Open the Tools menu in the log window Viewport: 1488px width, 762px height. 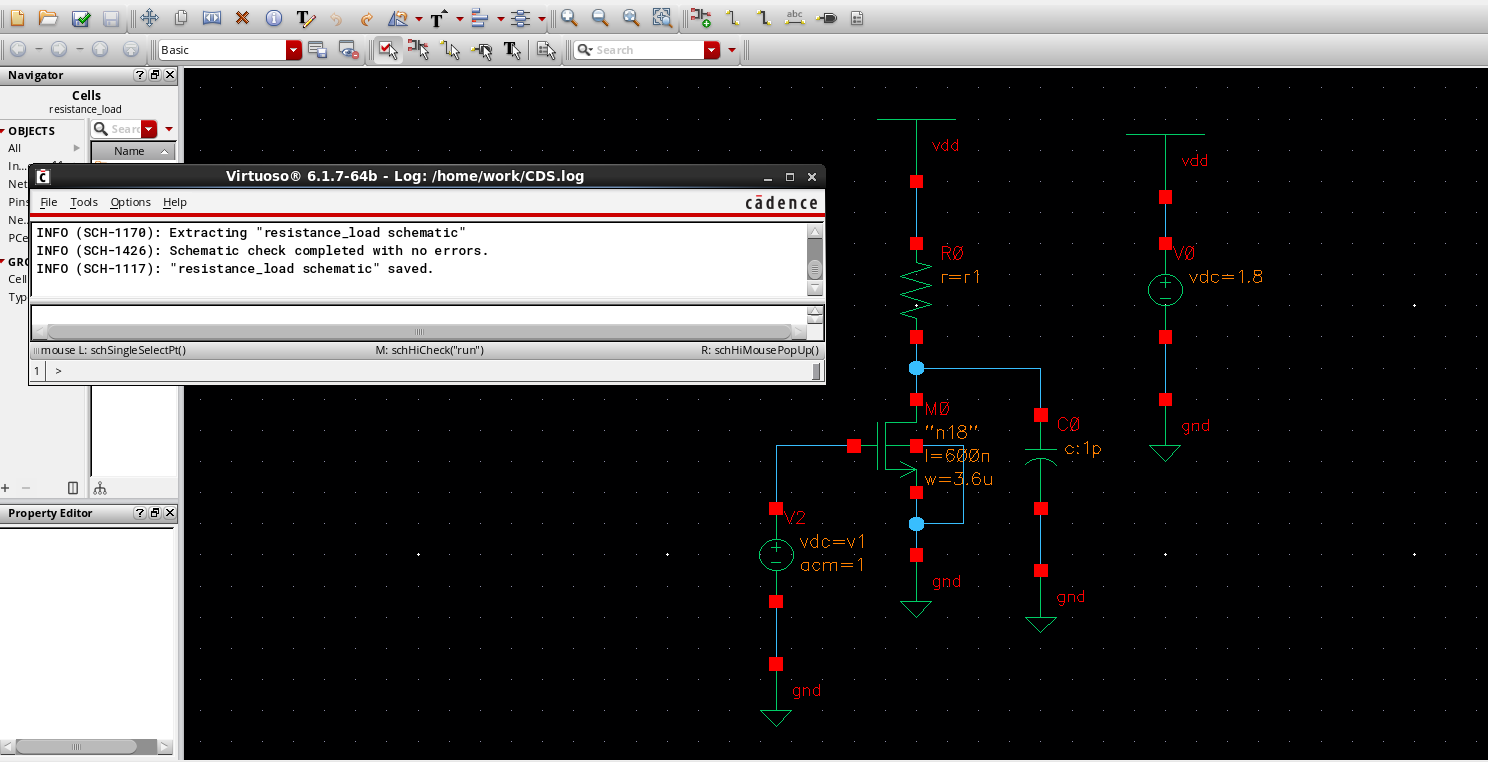[x=84, y=202]
